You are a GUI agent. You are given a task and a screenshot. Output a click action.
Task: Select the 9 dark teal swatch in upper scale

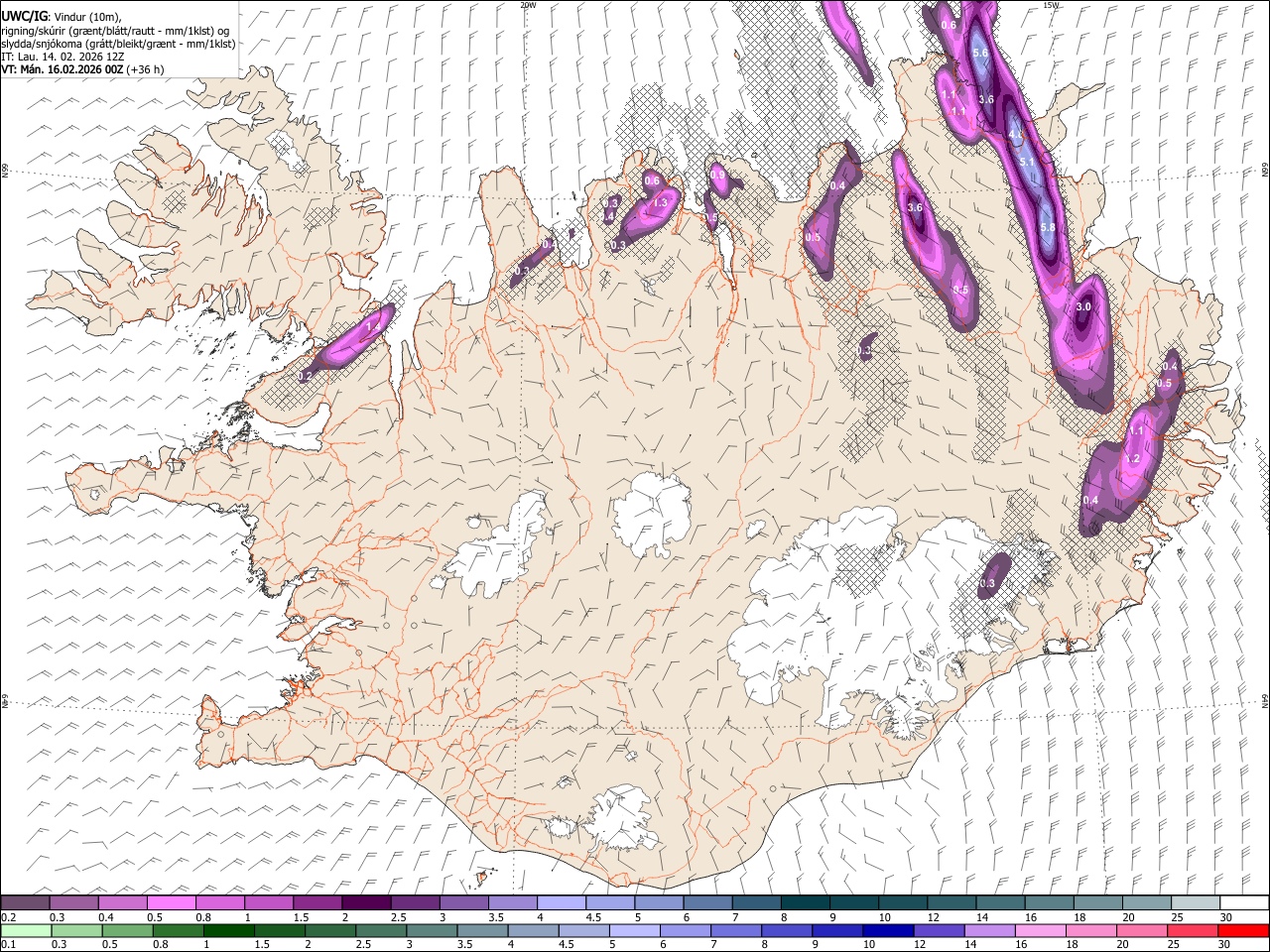[x=854, y=902]
